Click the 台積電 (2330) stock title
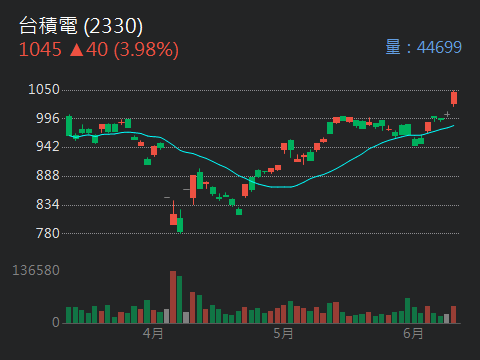480x360 pixels. point(81,26)
